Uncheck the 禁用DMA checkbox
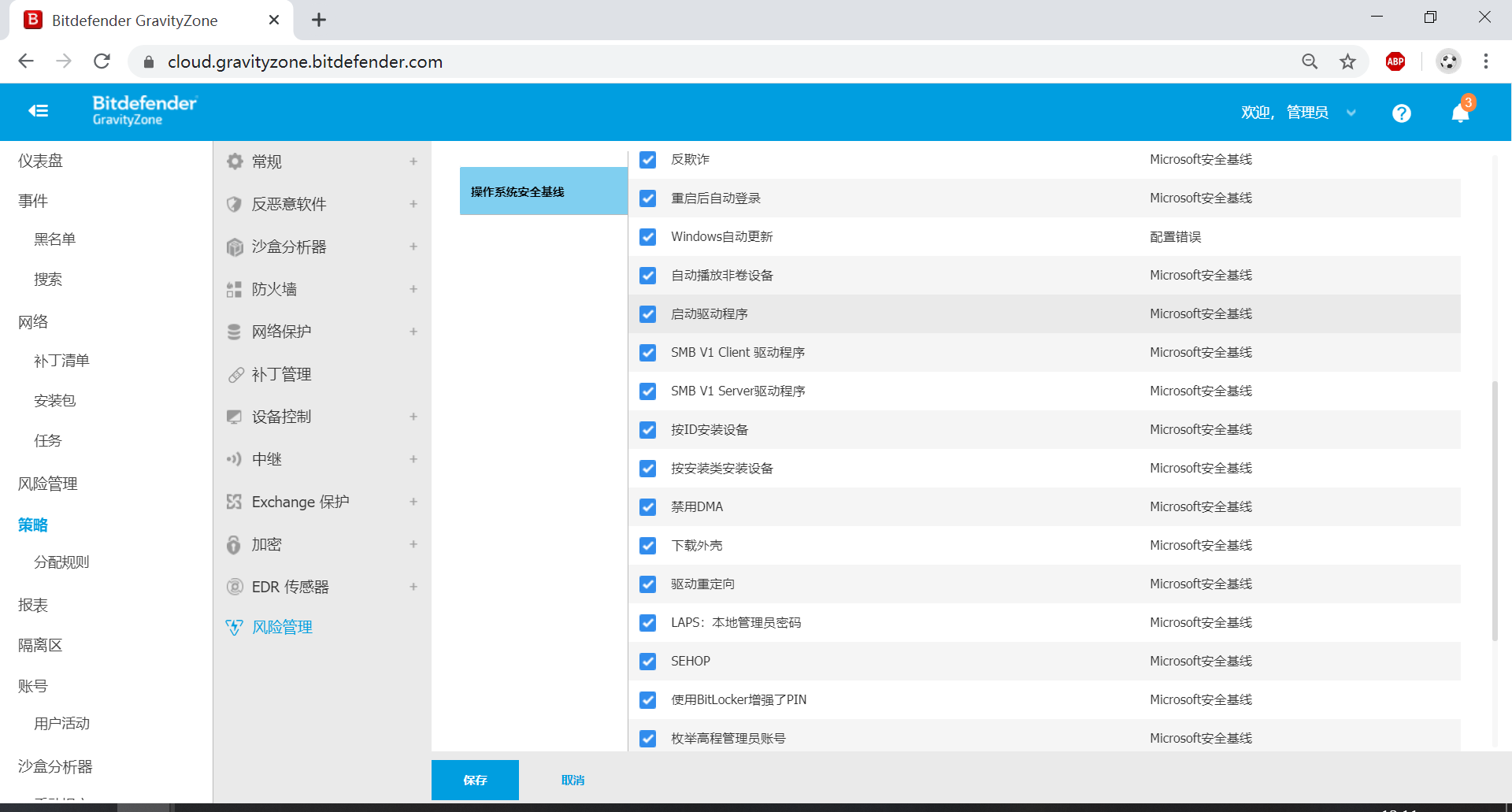1512x812 pixels. tap(648, 507)
